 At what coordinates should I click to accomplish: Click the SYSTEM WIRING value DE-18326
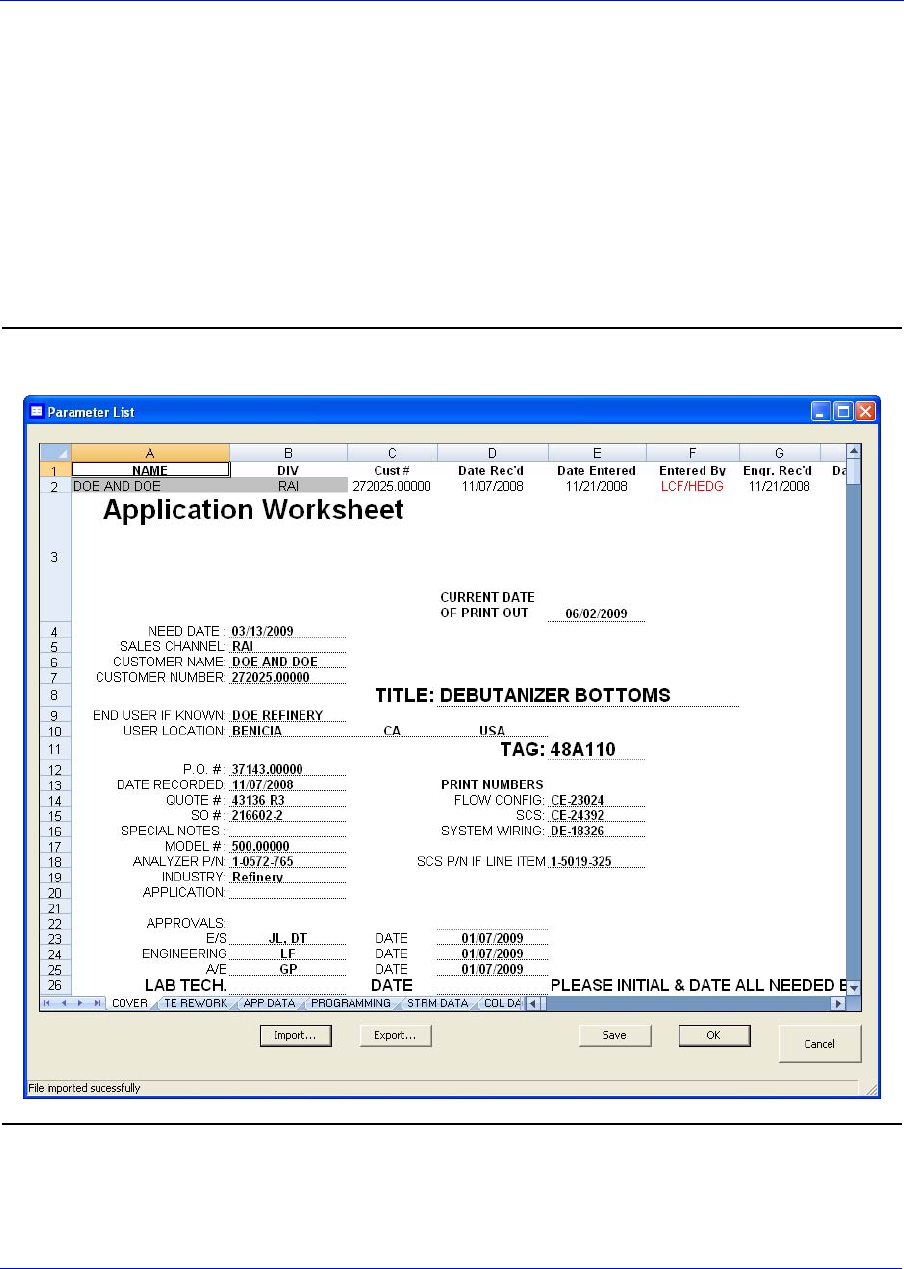click(577, 830)
